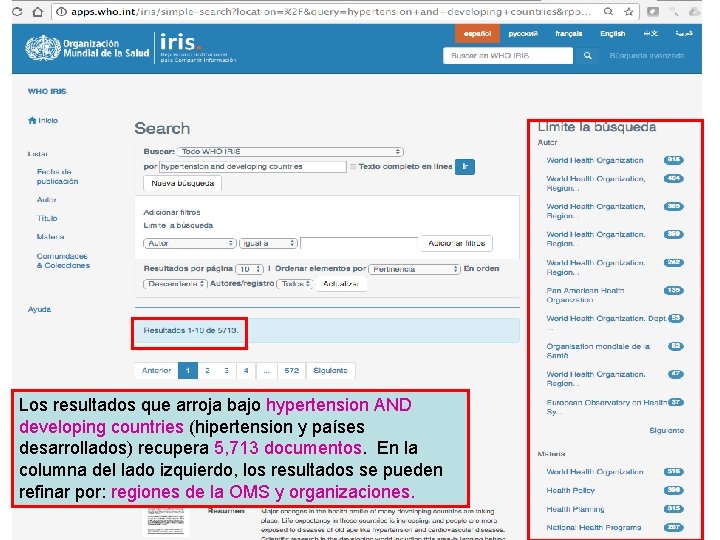Image resolution: width=720 pixels, height=540 pixels.
Task: Open the first result document thumbnail
Action: pos(165,521)
